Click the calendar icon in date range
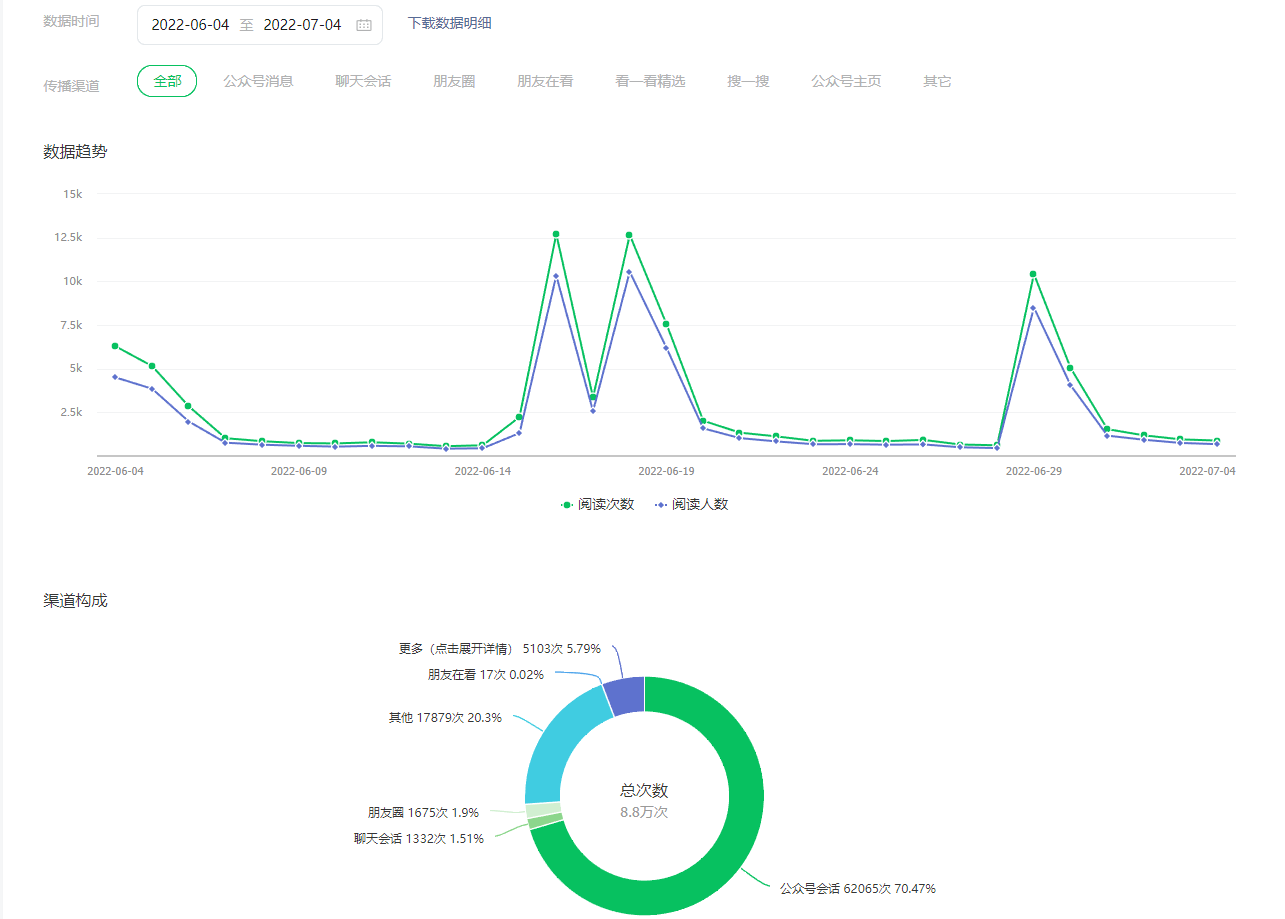 tap(363, 25)
